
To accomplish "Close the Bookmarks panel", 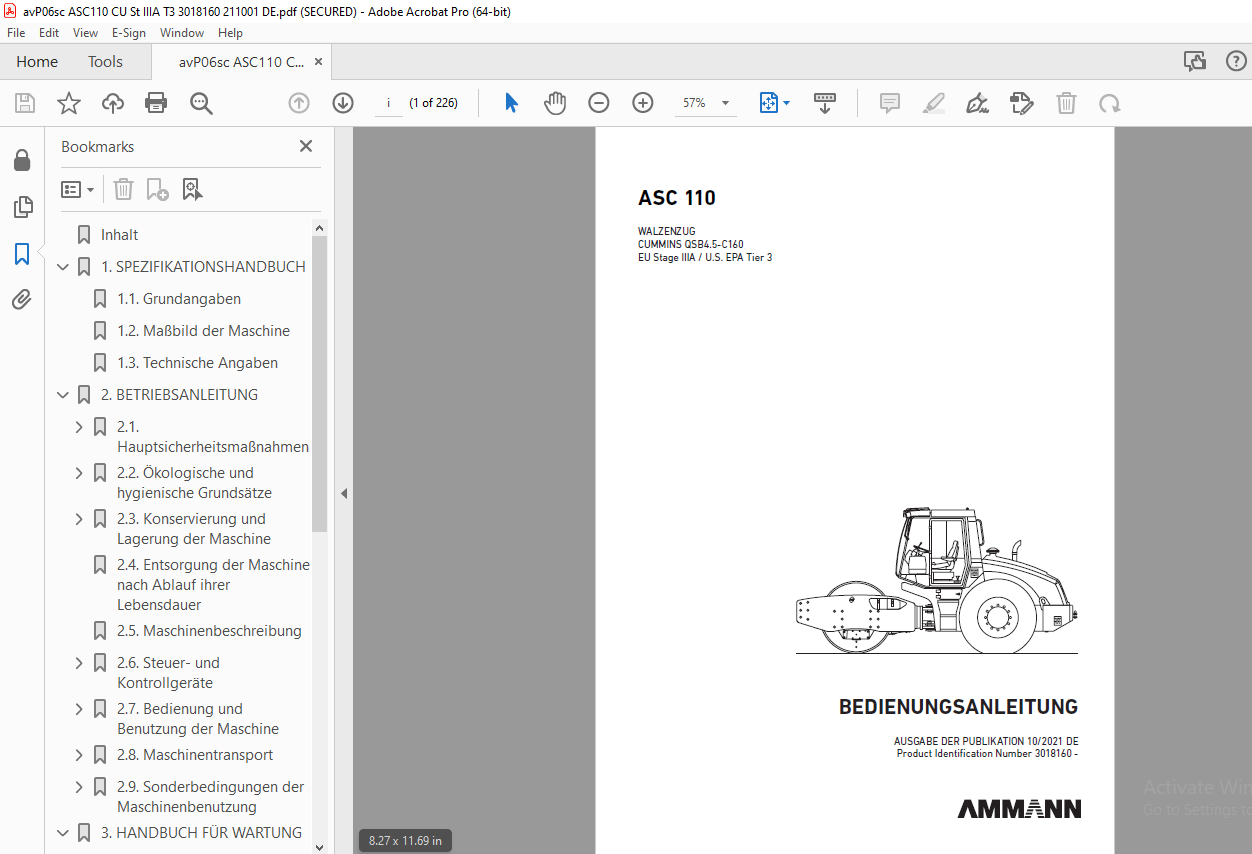I will (306, 146).
